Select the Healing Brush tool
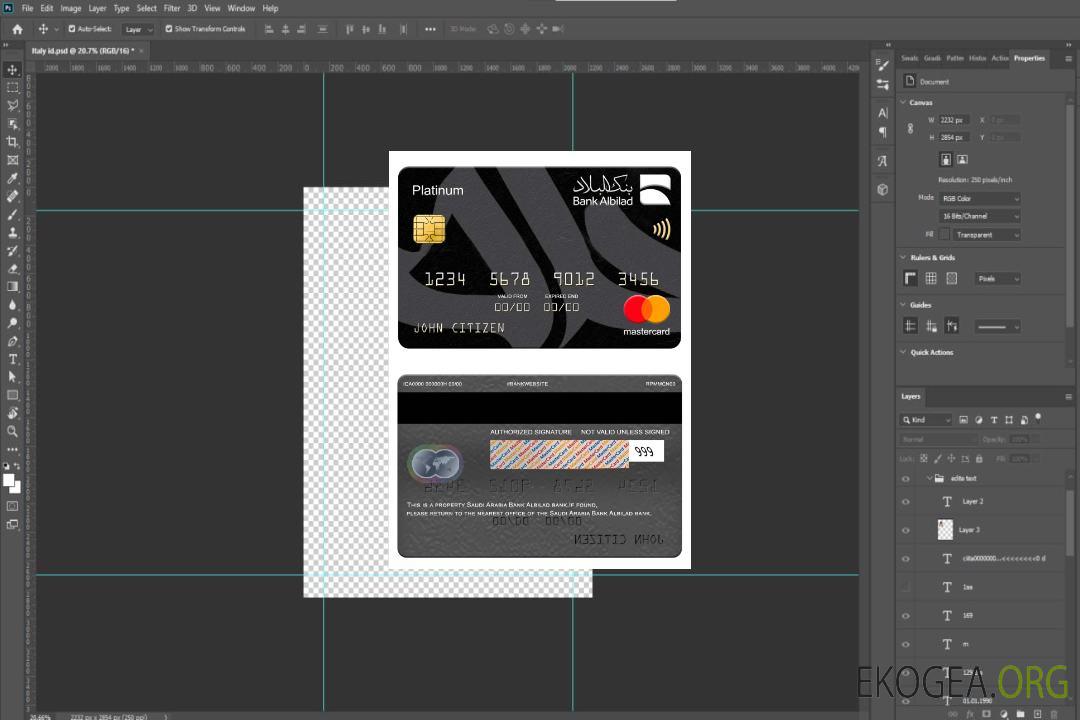The image size is (1080, 720). coord(12,196)
